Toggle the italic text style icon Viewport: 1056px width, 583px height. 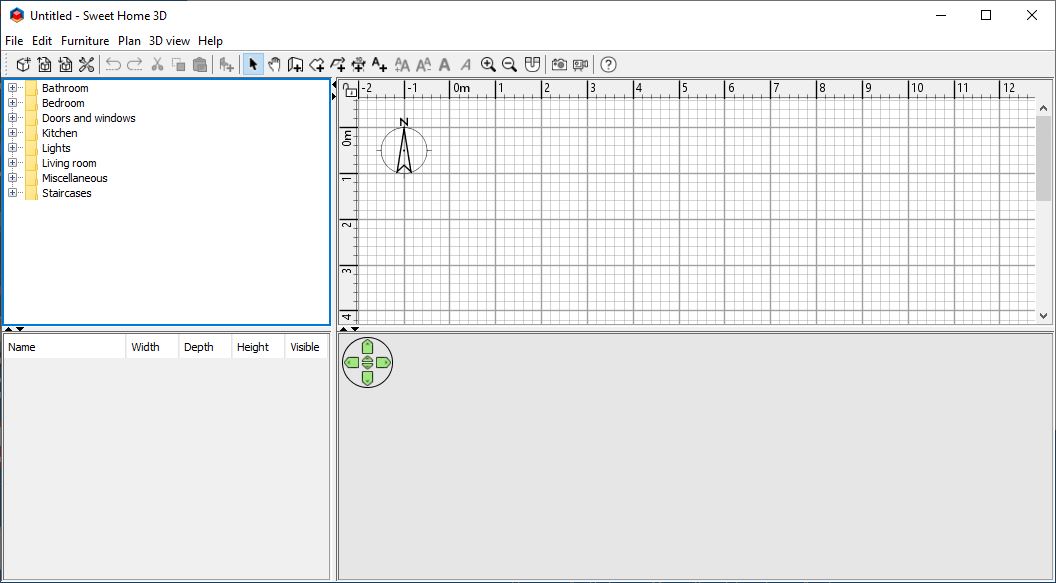tap(465, 65)
